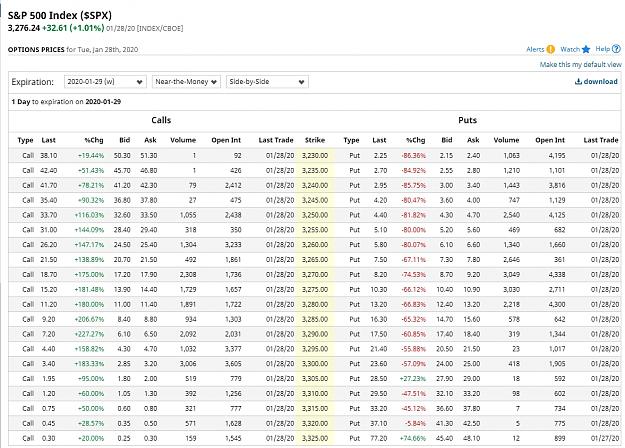Click the index price 3,276.24
625x448 pixels.
[x=24, y=28]
